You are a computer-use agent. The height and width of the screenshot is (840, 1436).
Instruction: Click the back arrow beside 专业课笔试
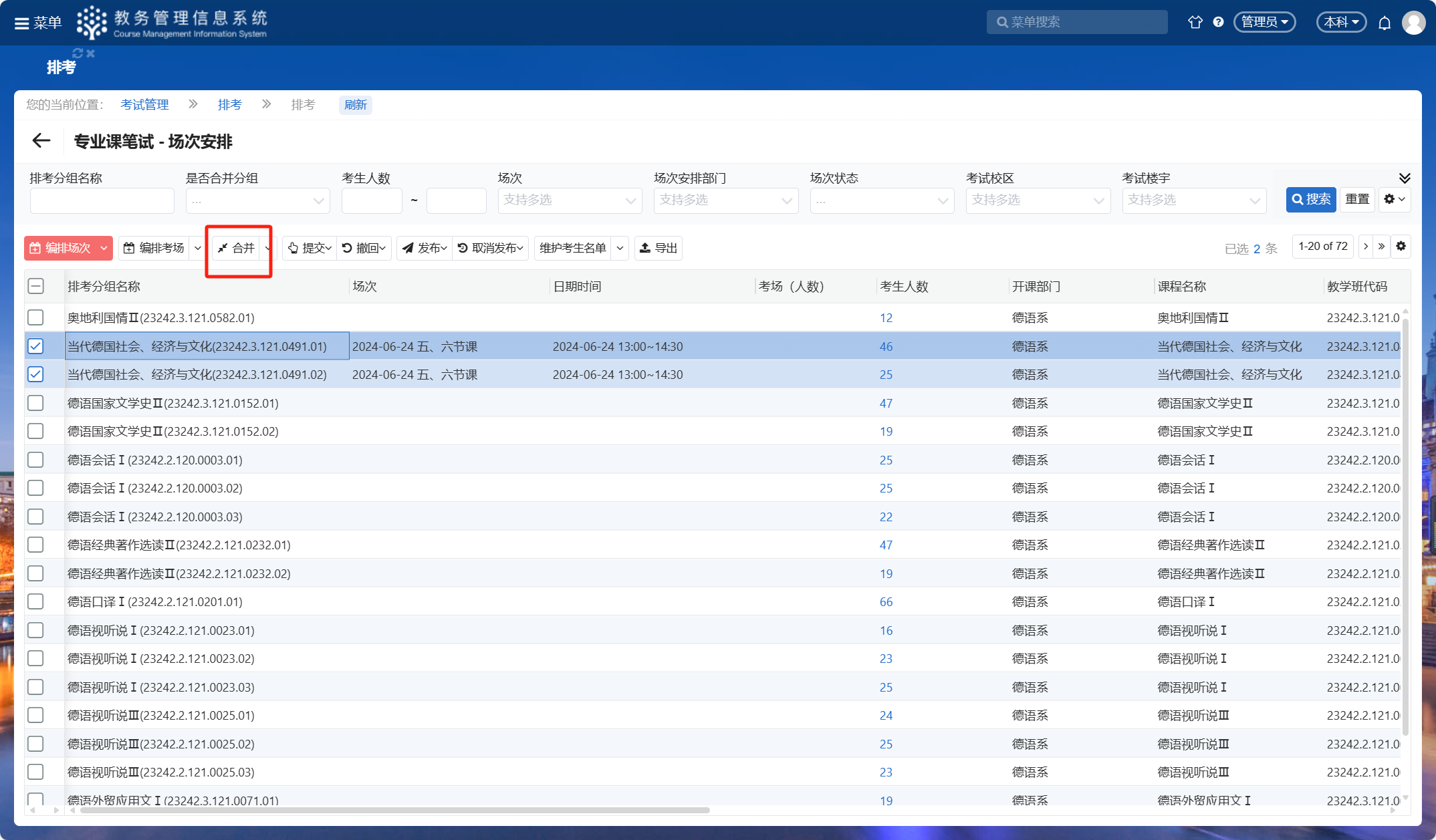click(x=41, y=140)
